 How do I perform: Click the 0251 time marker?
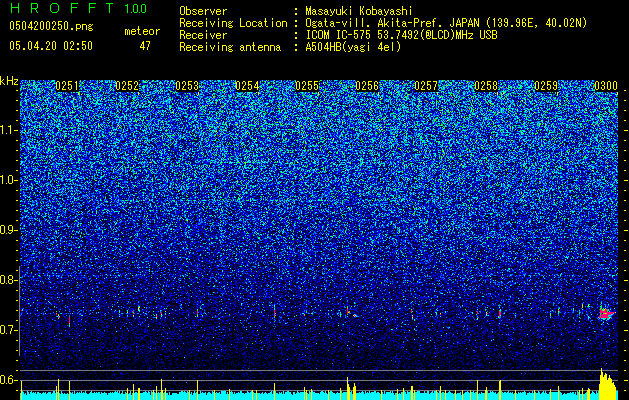[x=67, y=86]
